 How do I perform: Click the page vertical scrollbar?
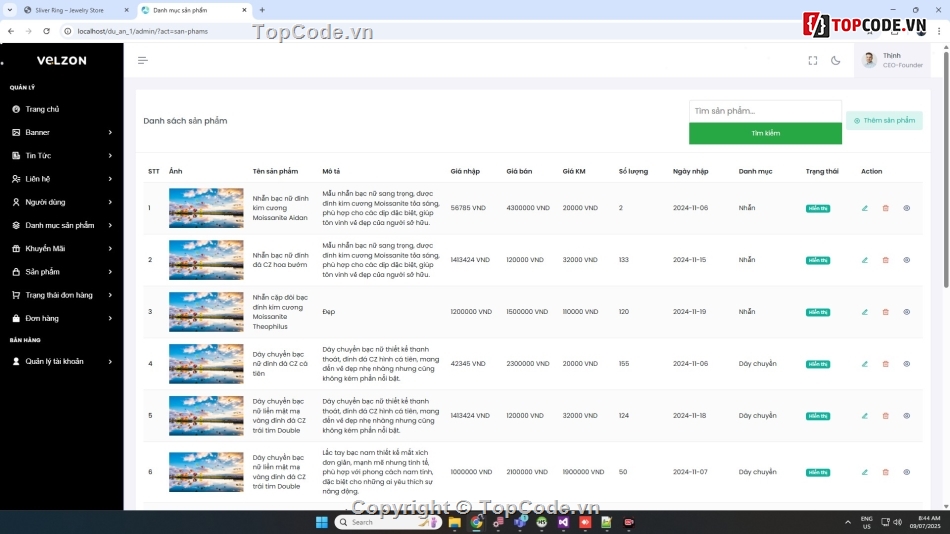[946, 170]
